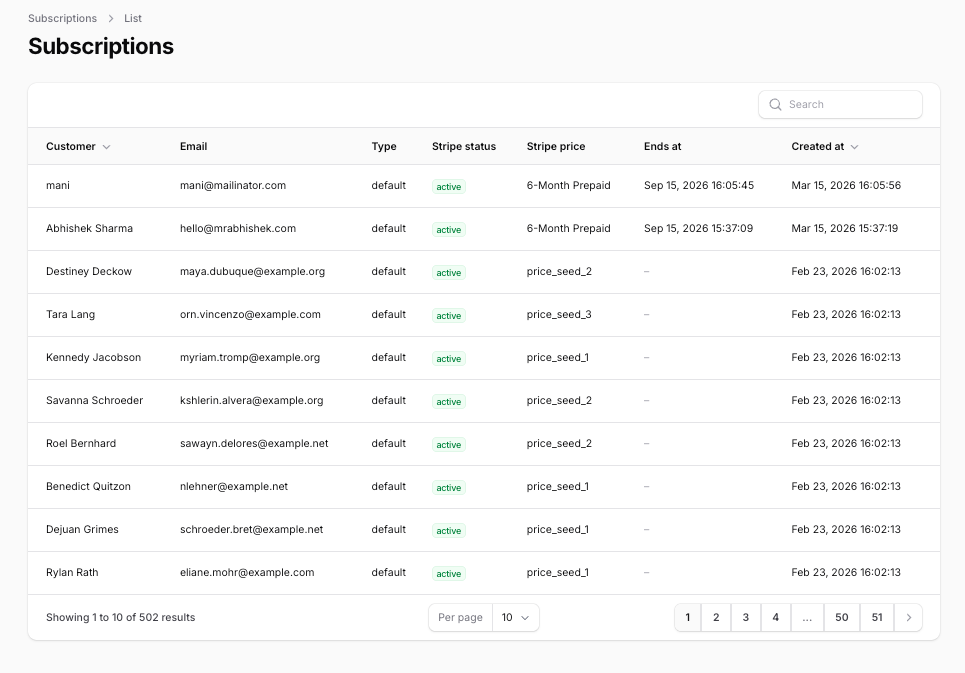
Task: Go to page 2 of subscriptions
Action: [716, 617]
